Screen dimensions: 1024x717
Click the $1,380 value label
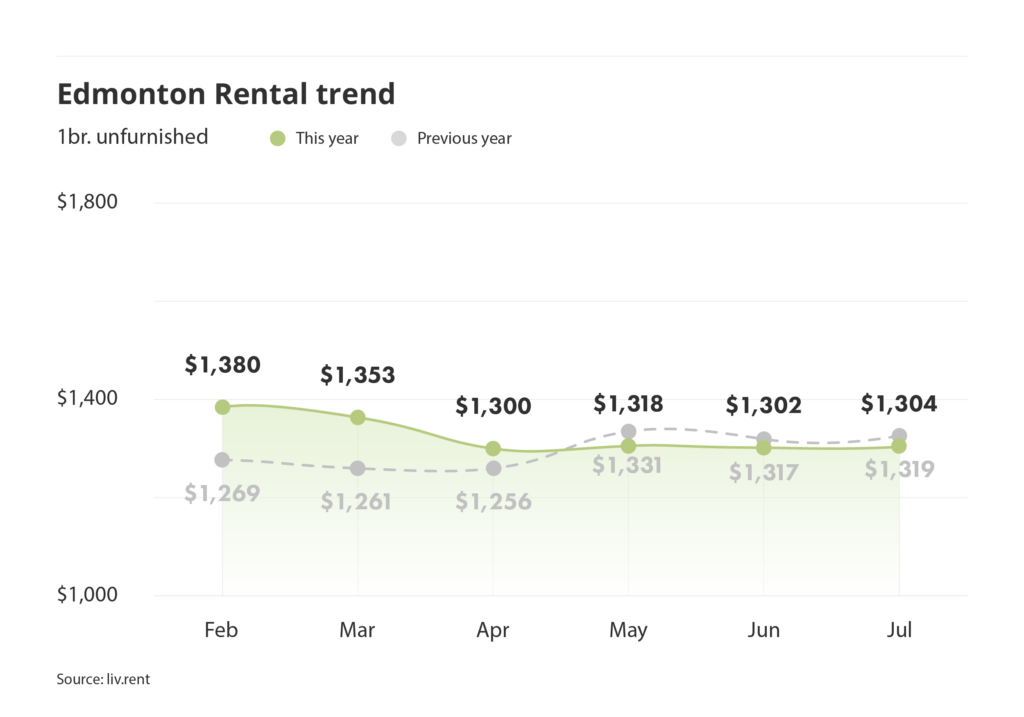tap(222, 365)
